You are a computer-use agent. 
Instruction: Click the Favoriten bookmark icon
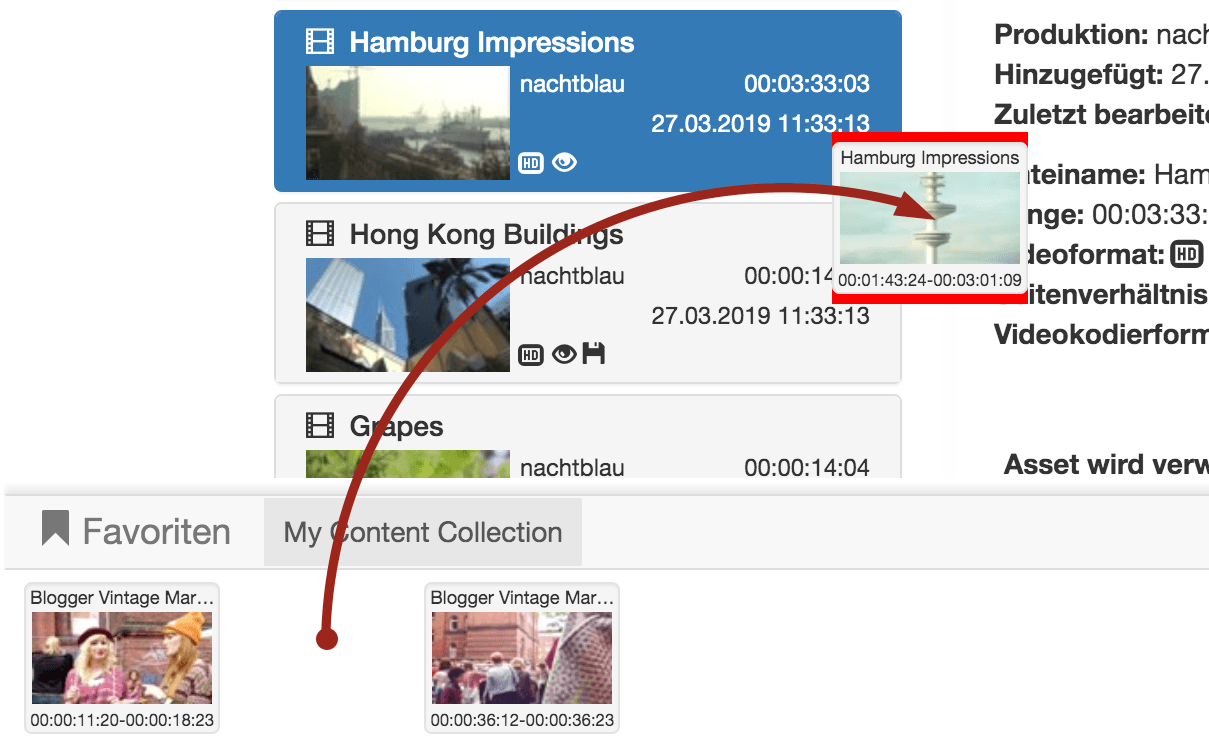55,529
